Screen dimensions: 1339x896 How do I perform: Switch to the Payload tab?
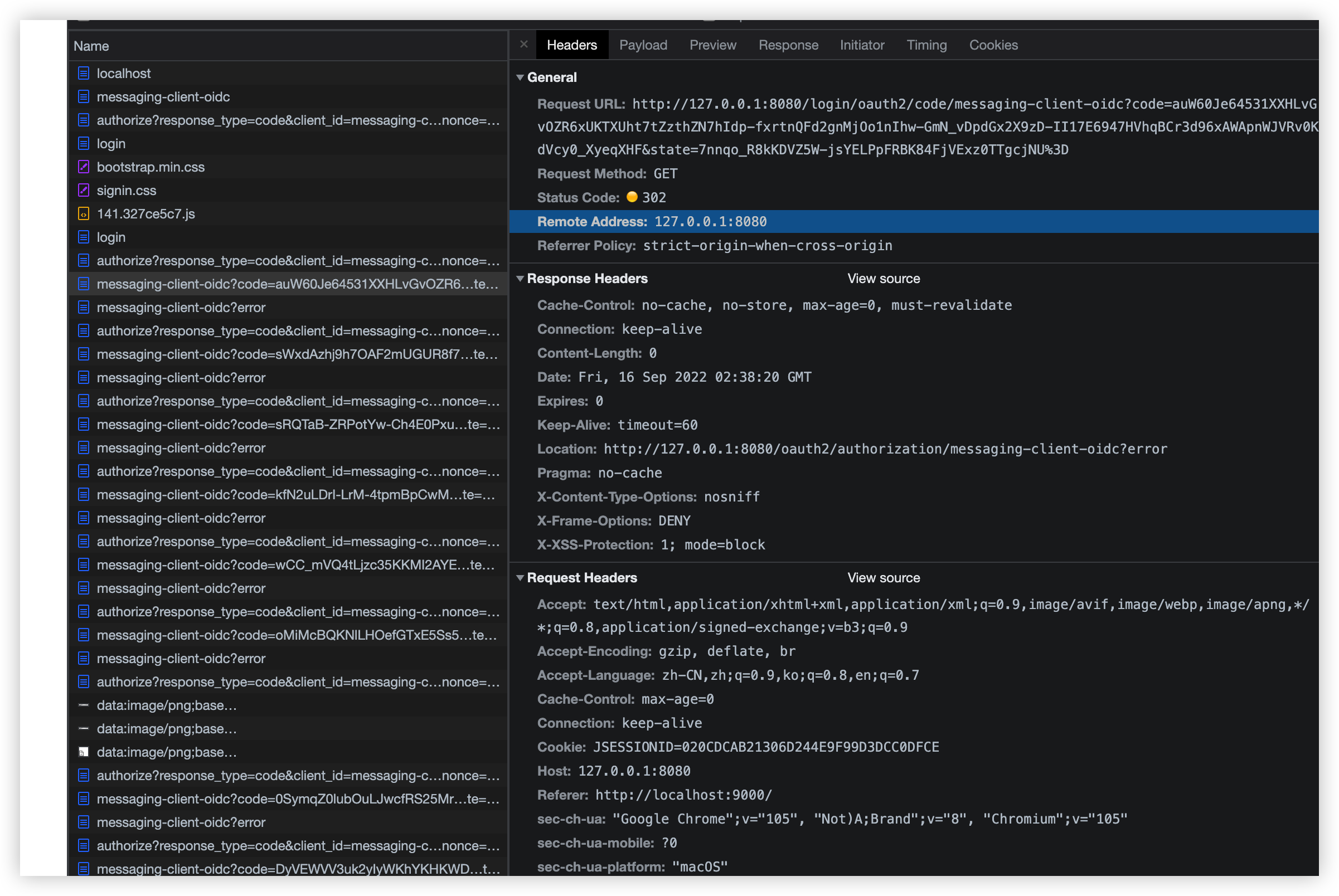tap(643, 45)
